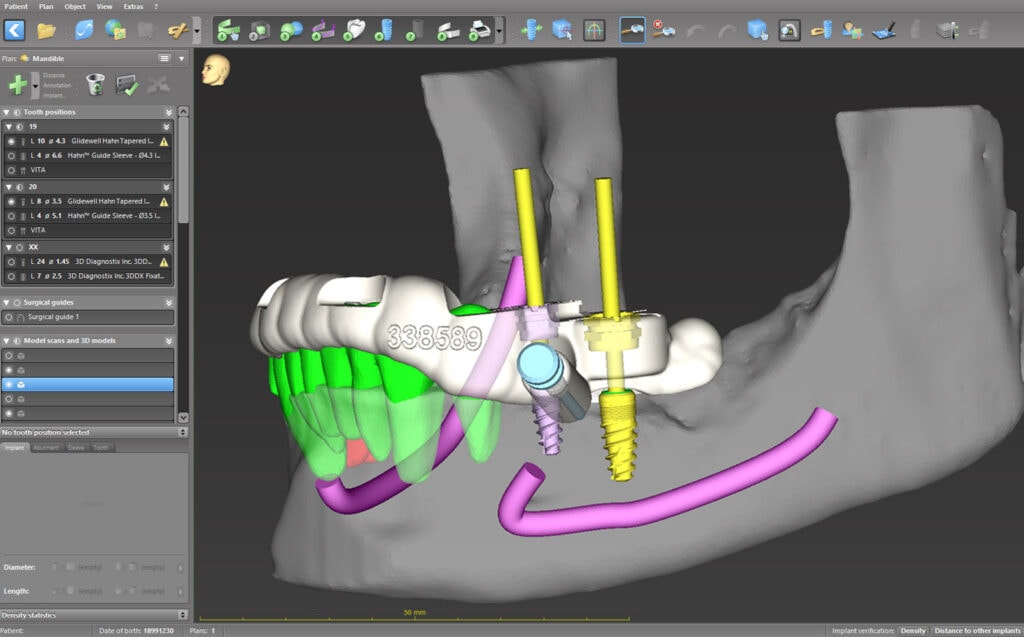The image size is (1024, 637).
Task: Select workflow step 6 implant icon
Action: pos(383,31)
